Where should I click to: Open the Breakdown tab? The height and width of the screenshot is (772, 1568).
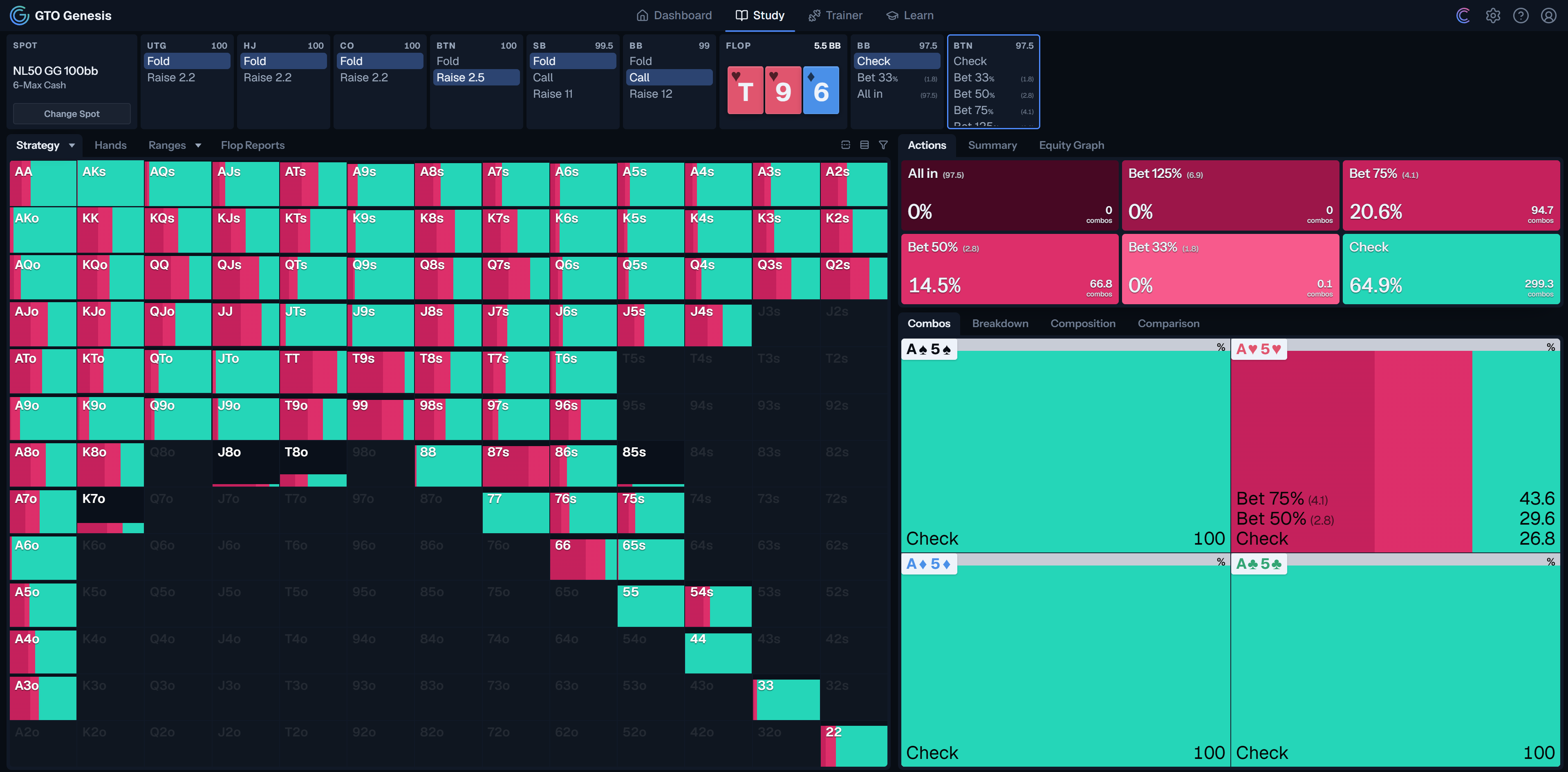point(1000,323)
